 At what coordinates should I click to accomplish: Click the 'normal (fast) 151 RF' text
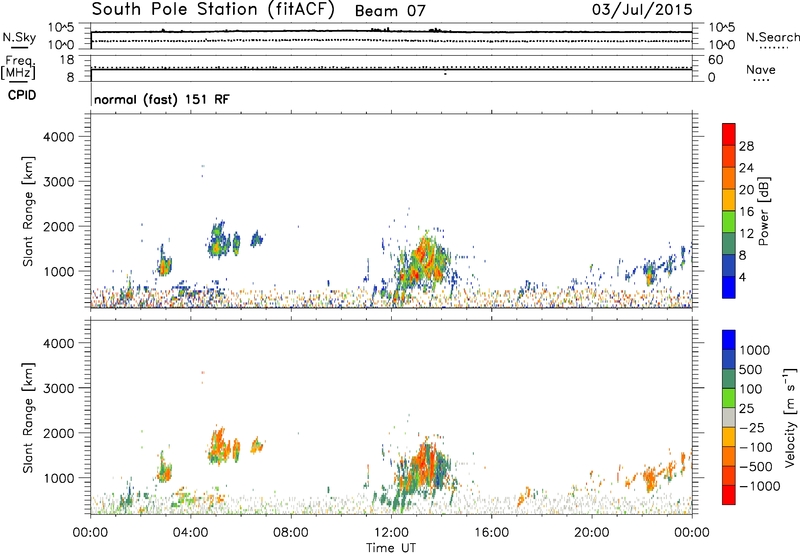coord(162,99)
